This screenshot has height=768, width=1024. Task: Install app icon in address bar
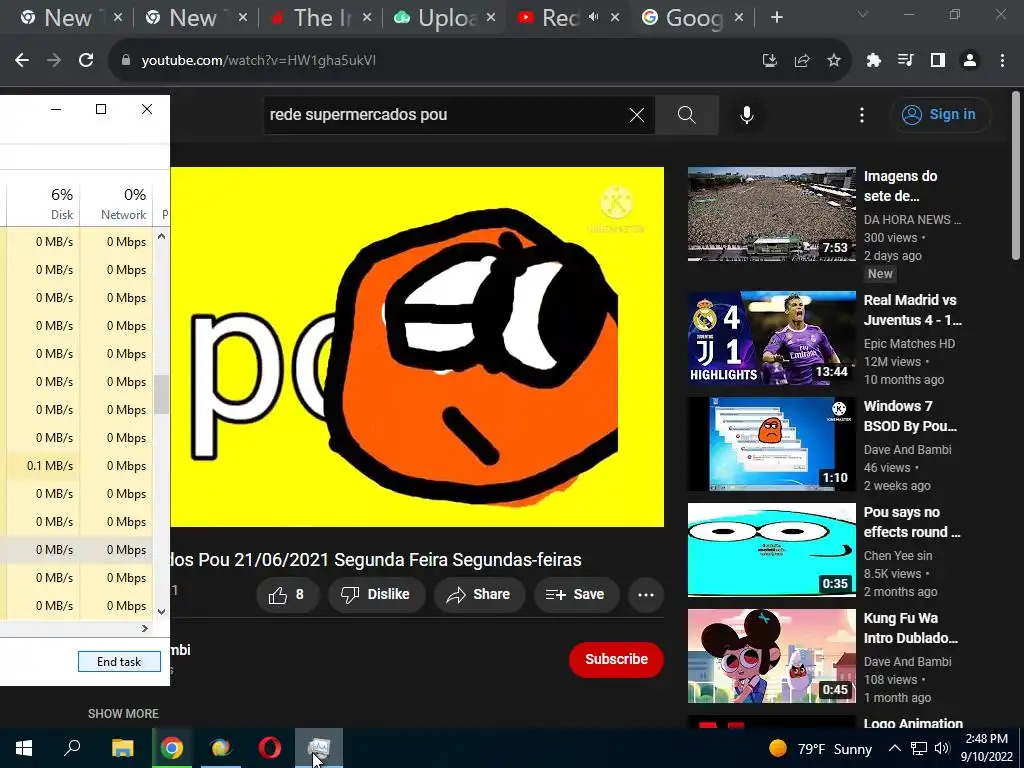pyautogui.click(x=770, y=61)
